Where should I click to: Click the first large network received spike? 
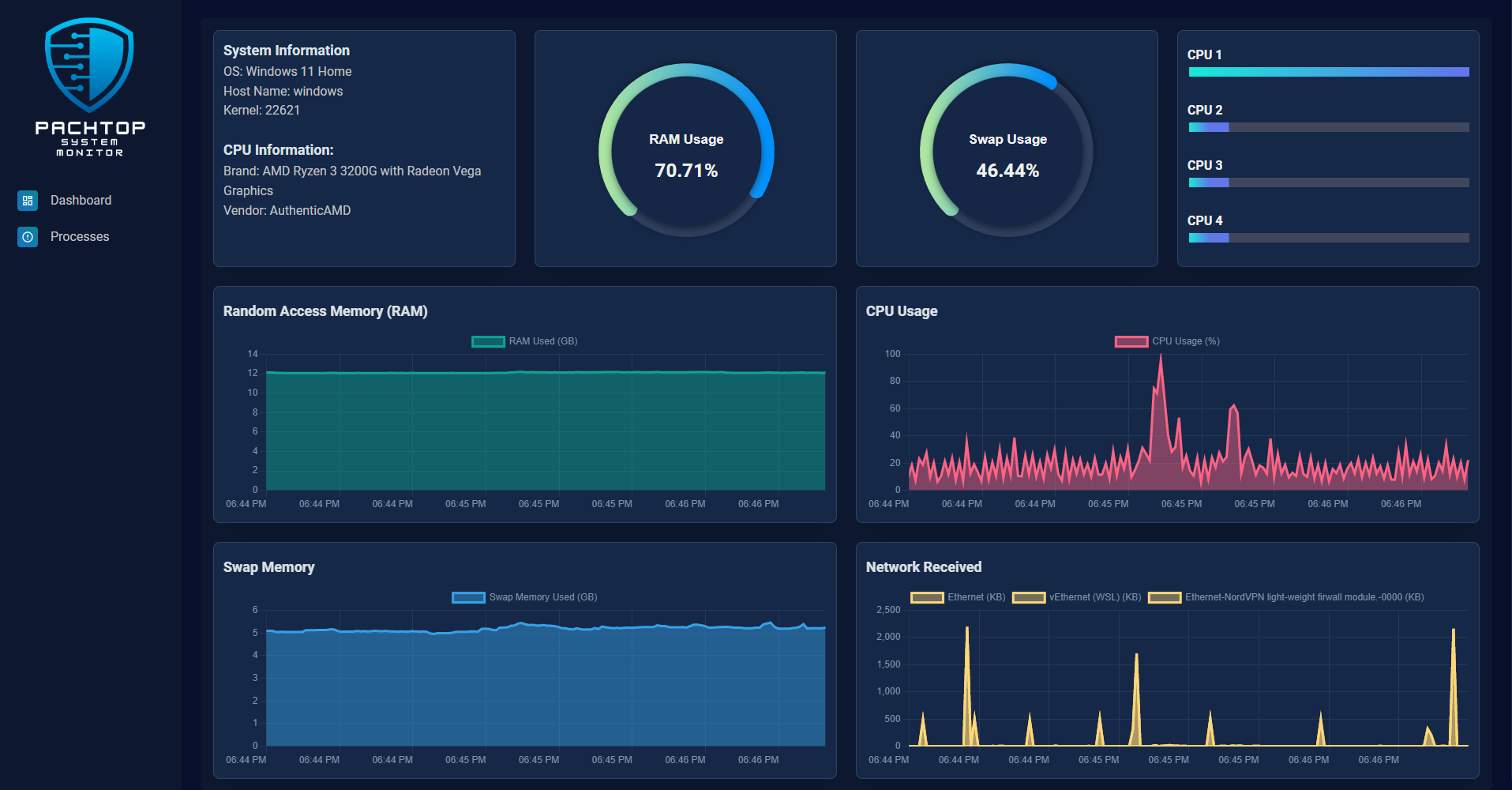click(967, 632)
